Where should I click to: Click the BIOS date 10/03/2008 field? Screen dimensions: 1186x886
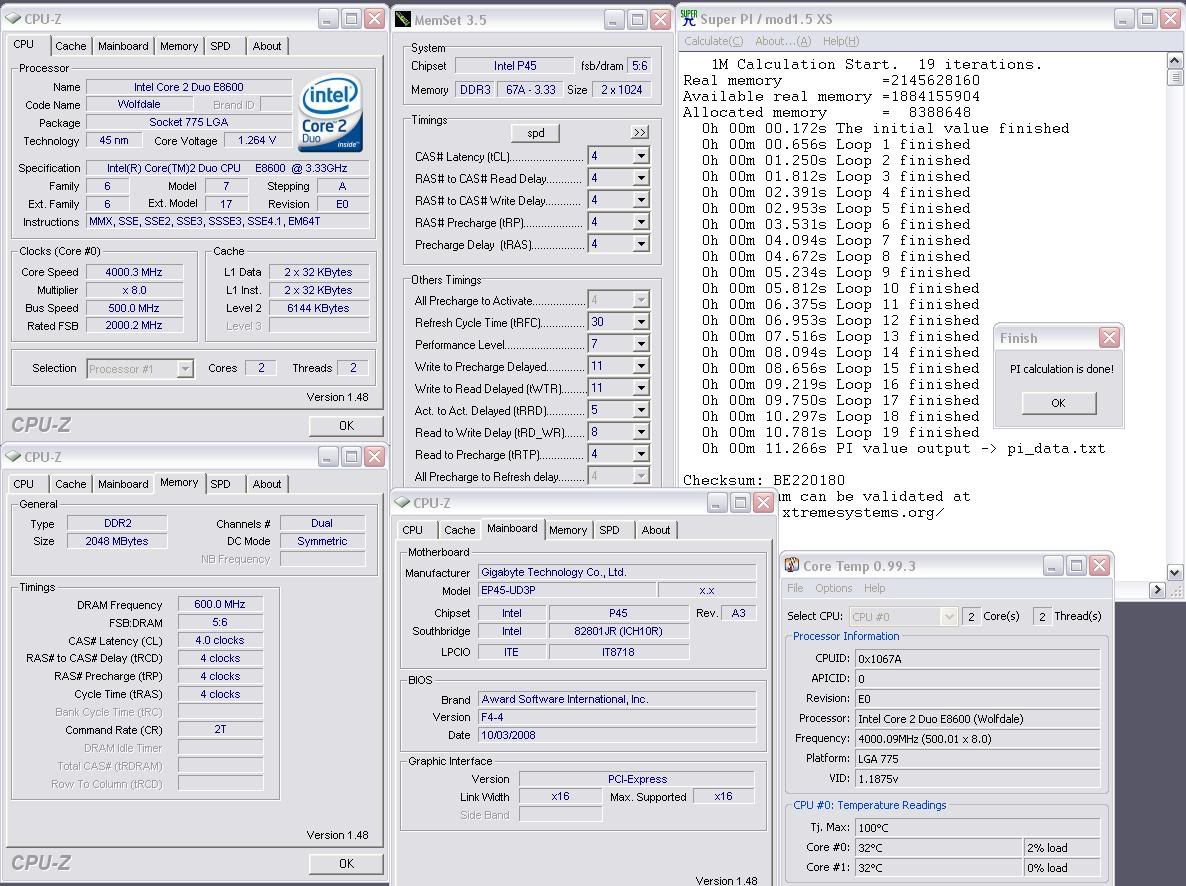coord(616,735)
